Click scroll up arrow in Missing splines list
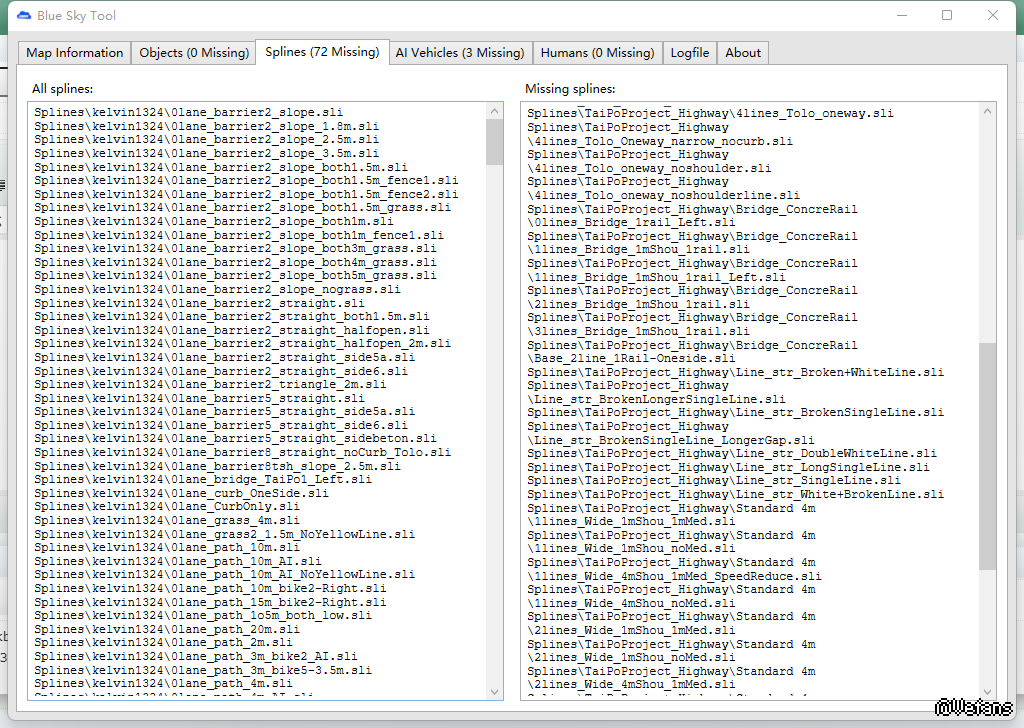1024x728 pixels. pos(987,110)
